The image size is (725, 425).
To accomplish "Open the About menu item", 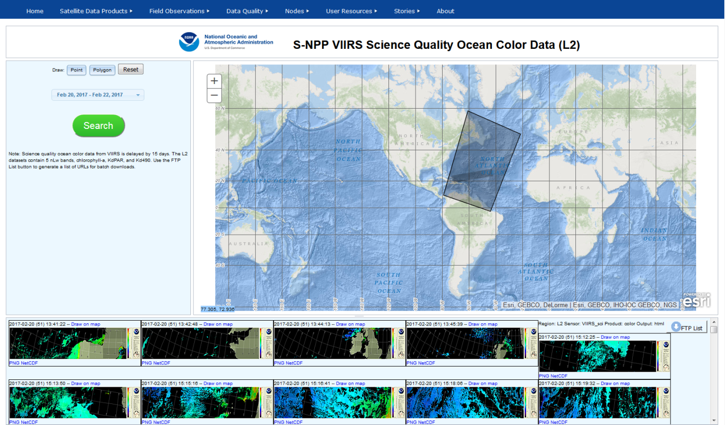I will click(x=445, y=11).
